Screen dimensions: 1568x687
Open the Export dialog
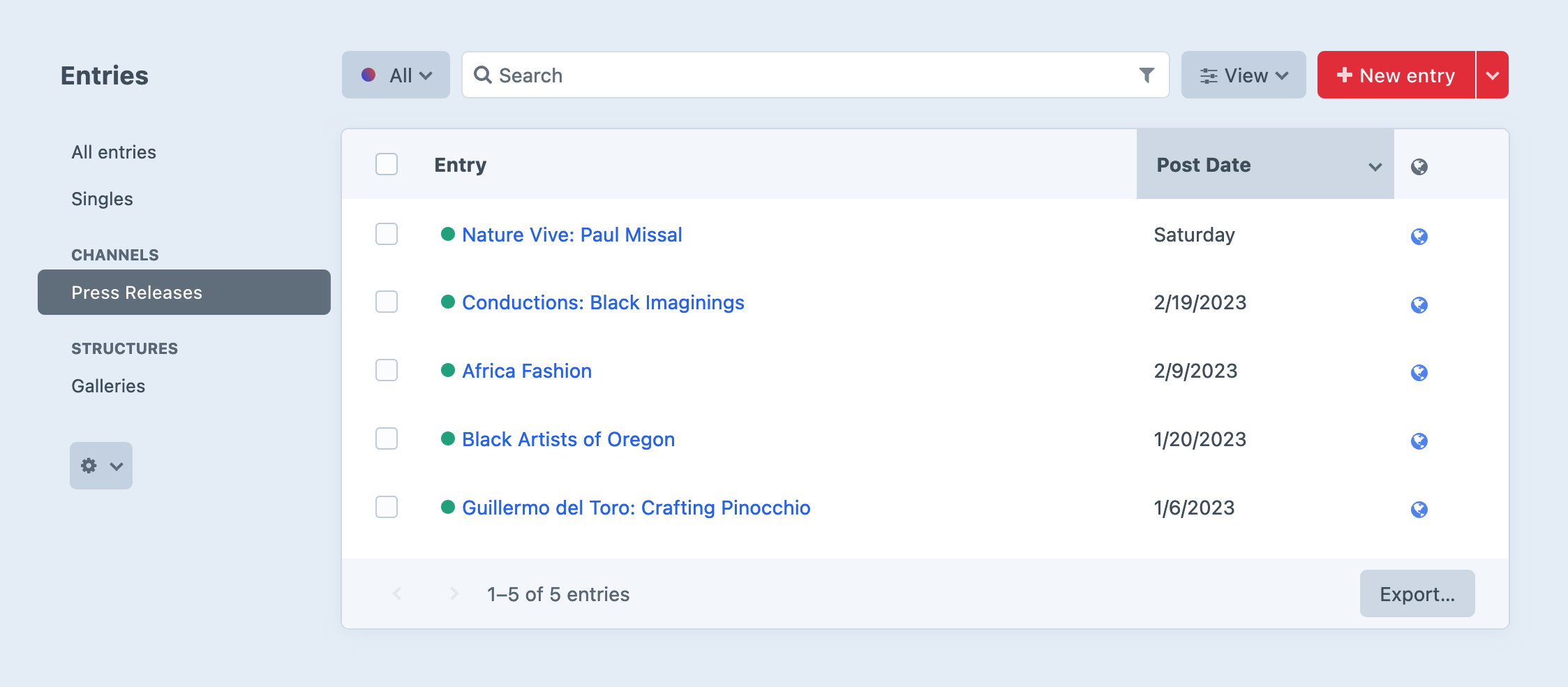coord(1417,593)
